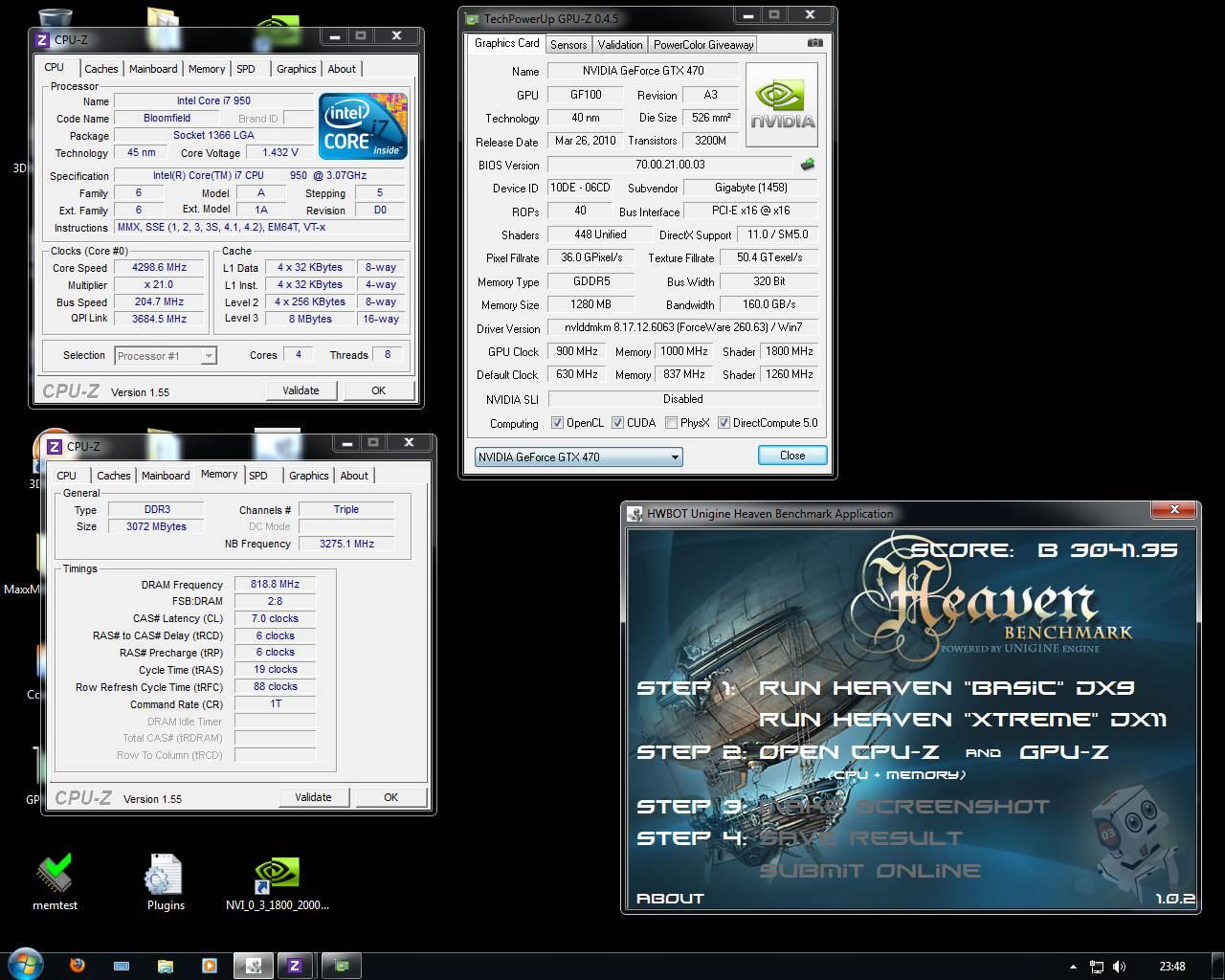Click SUBMIT ONLINE in Heaven app
Viewport: 1225px width, 980px height.
(870, 871)
